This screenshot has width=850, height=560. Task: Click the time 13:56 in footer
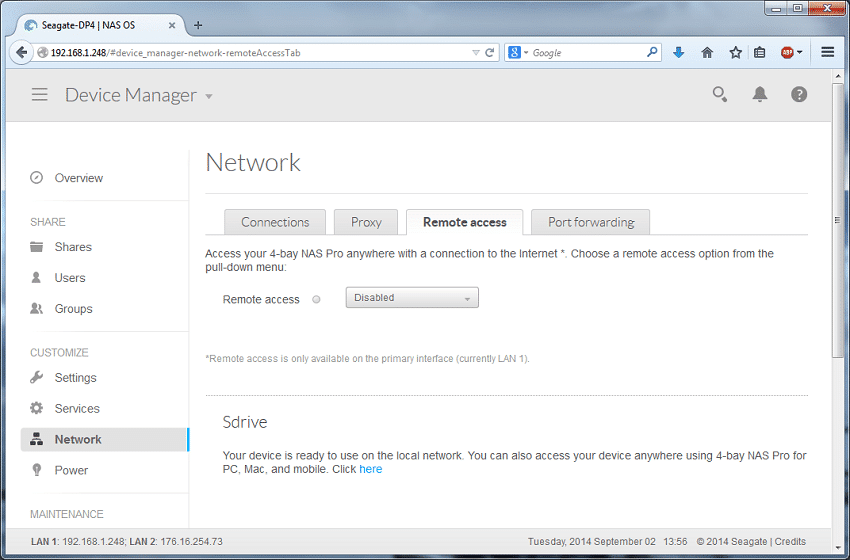pos(675,542)
